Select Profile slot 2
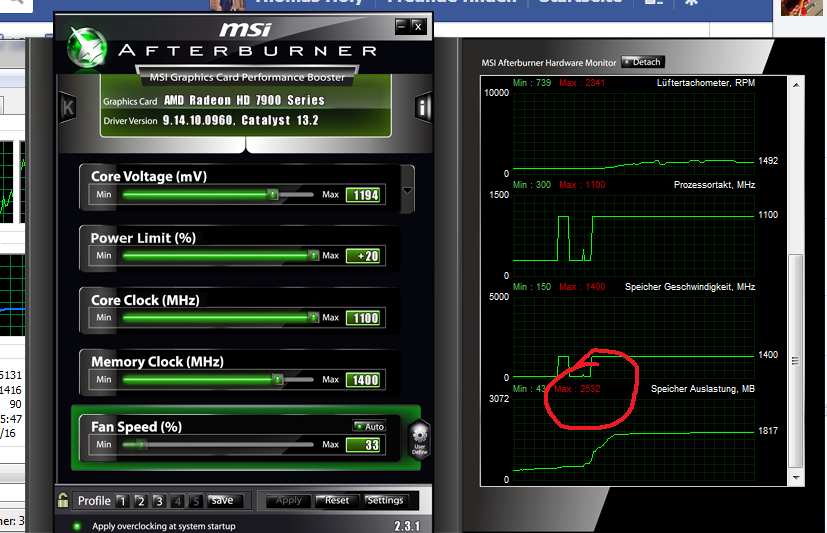Image resolution: width=827 pixels, height=533 pixels. pos(140,501)
